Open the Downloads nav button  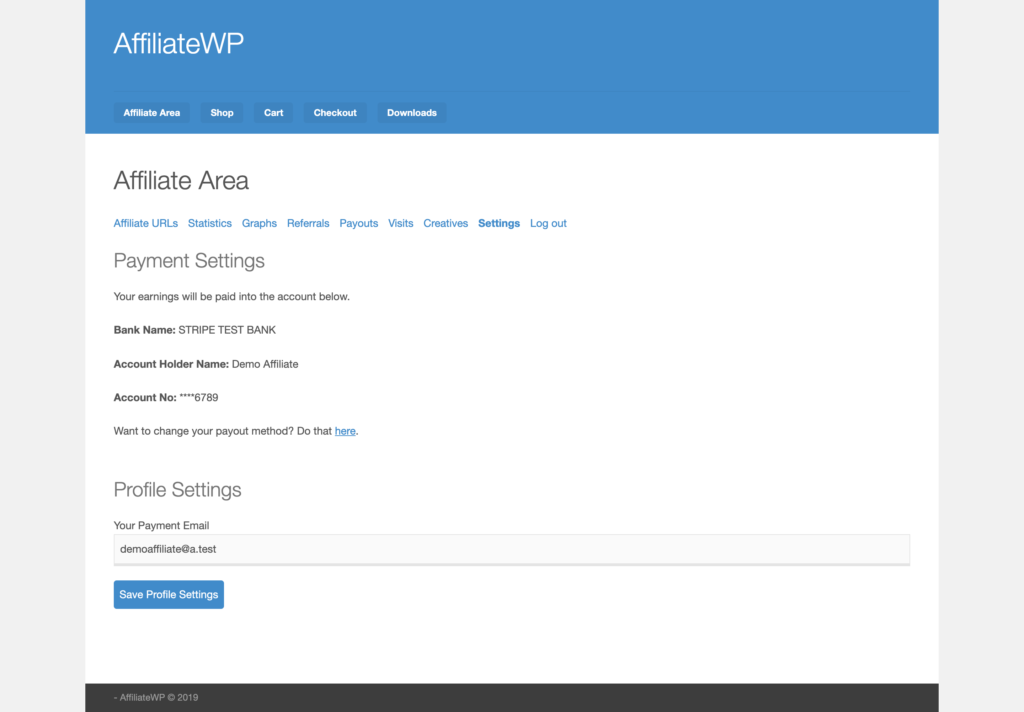(x=412, y=113)
